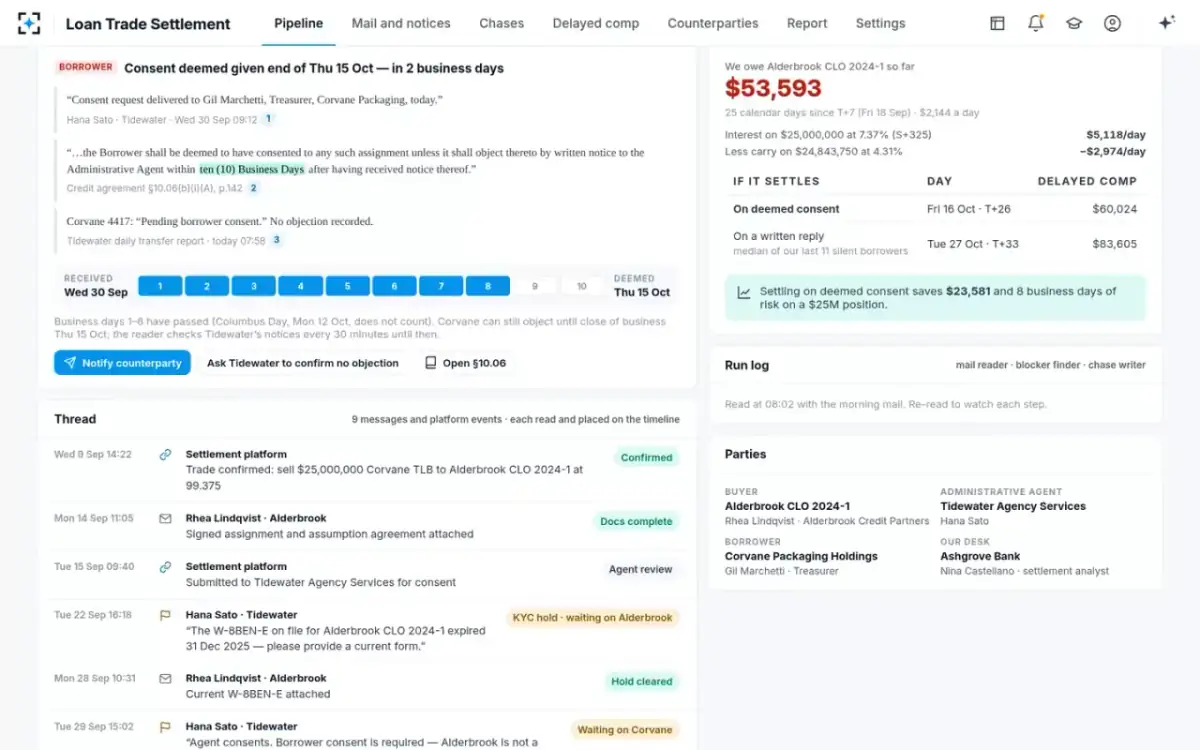
Task: Click the signed assignment agreement attached message
Action: (x=366, y=526)
